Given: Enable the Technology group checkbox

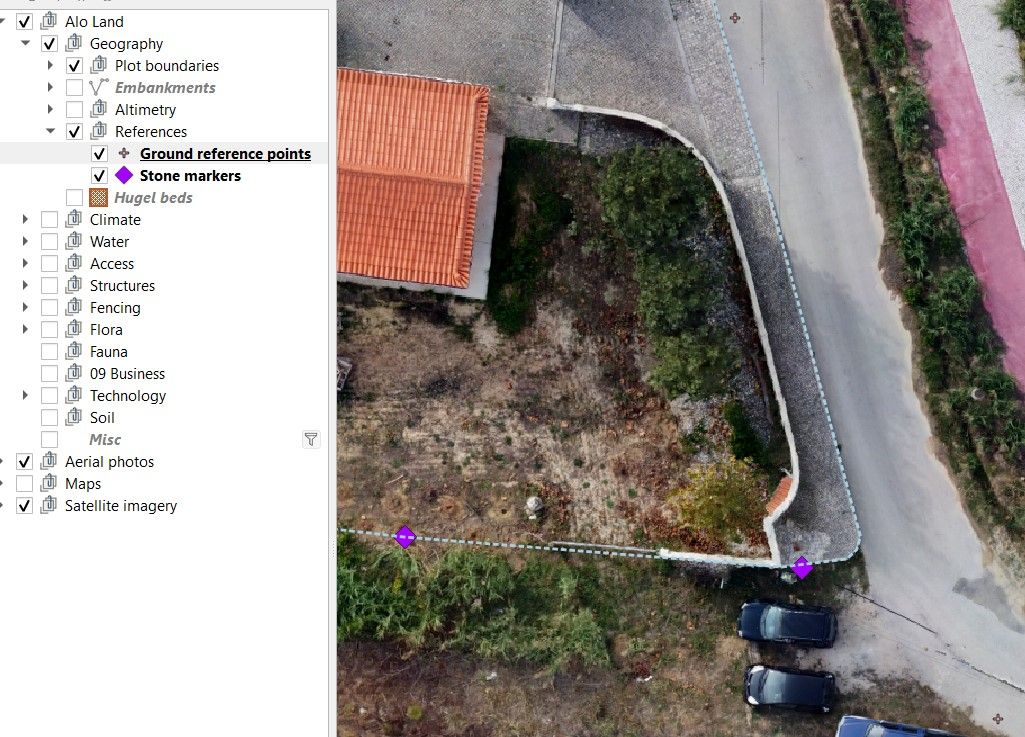Looking at the screenshot, I should 49,396.
